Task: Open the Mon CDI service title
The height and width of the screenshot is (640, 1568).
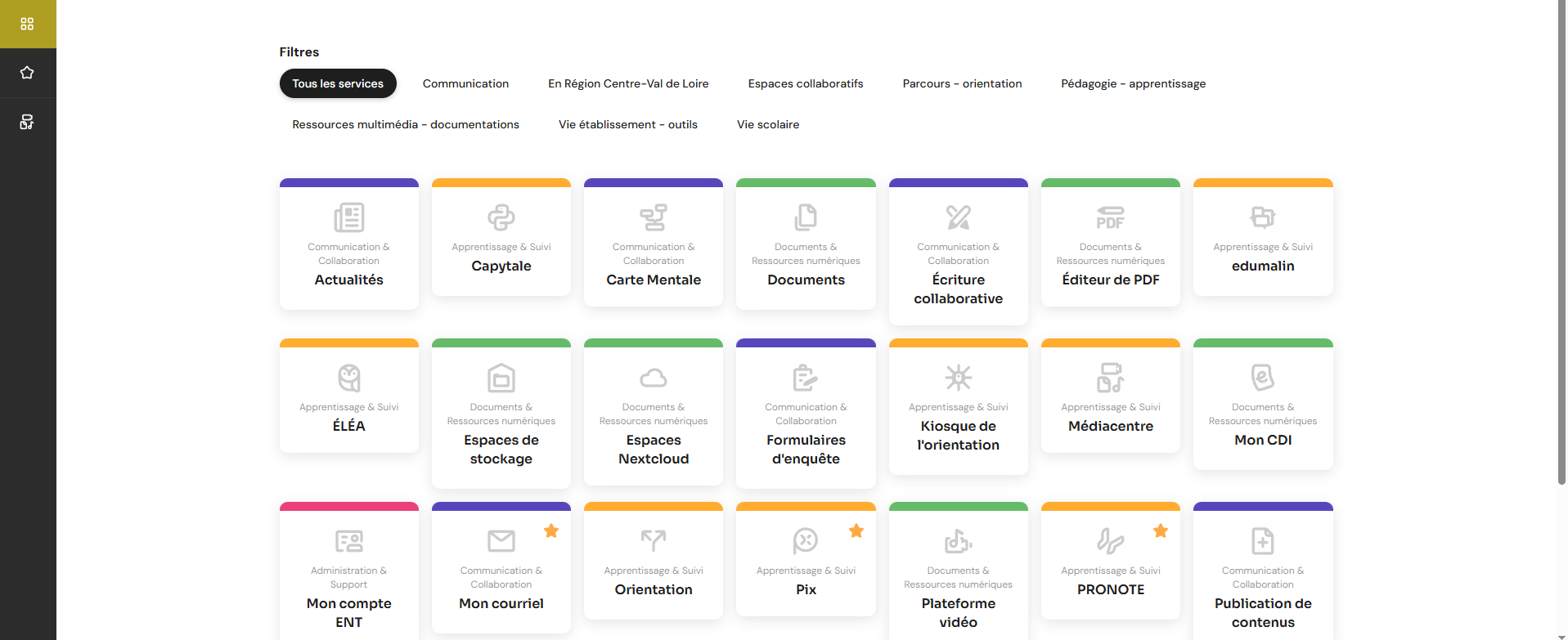Action: [1263, 440]
